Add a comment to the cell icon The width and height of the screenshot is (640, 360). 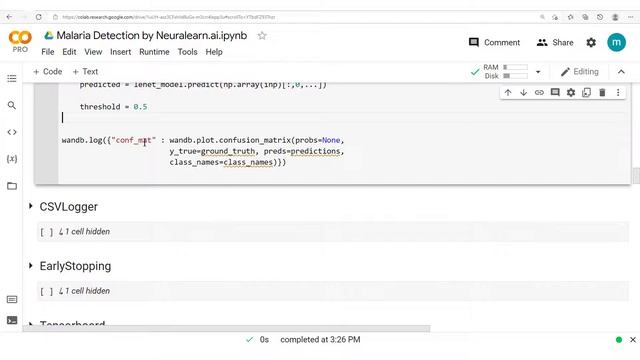click(x=555, y=93)
